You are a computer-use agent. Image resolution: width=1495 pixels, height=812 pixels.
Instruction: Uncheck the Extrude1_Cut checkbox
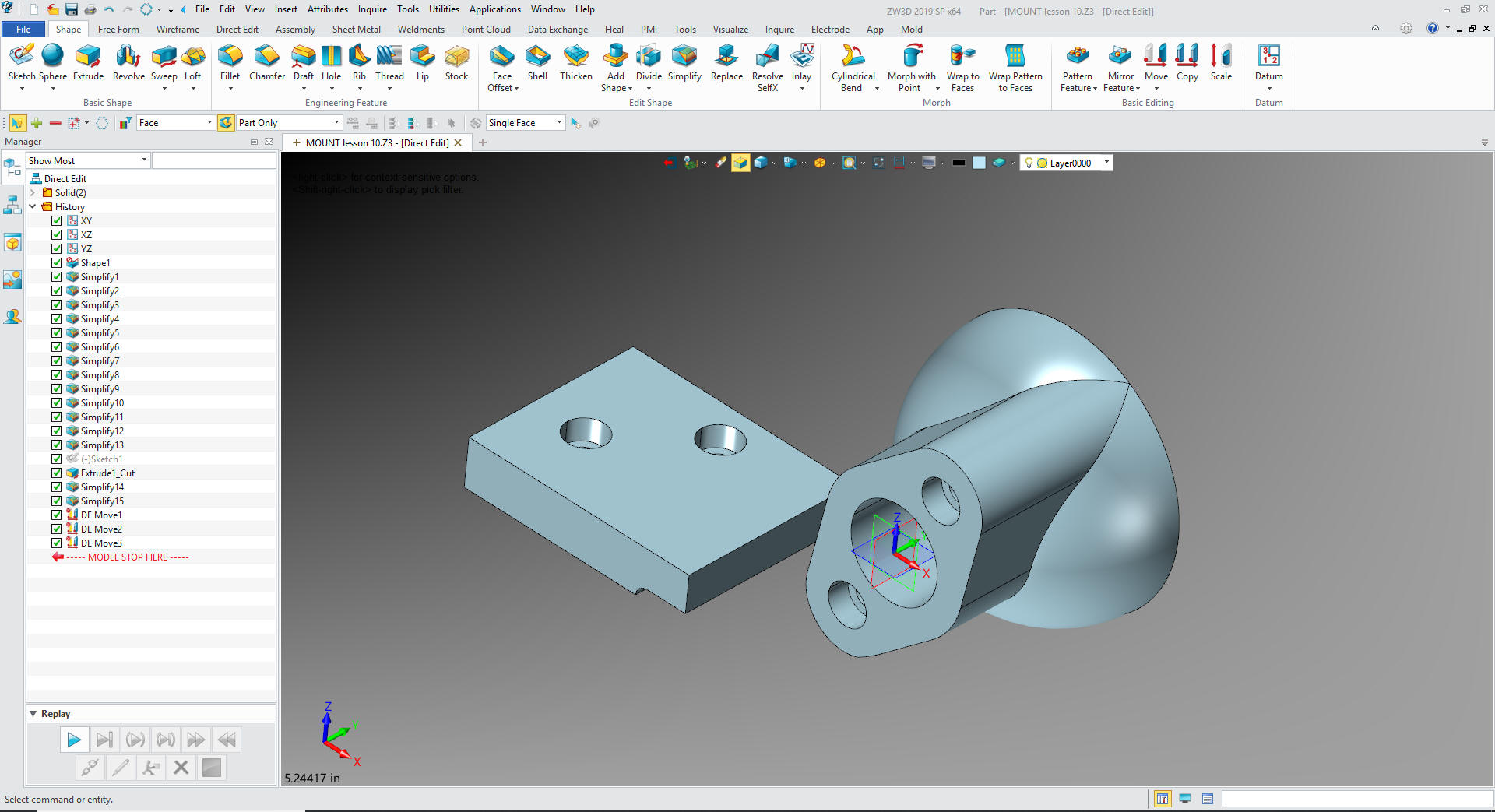[x=57, y=473]
